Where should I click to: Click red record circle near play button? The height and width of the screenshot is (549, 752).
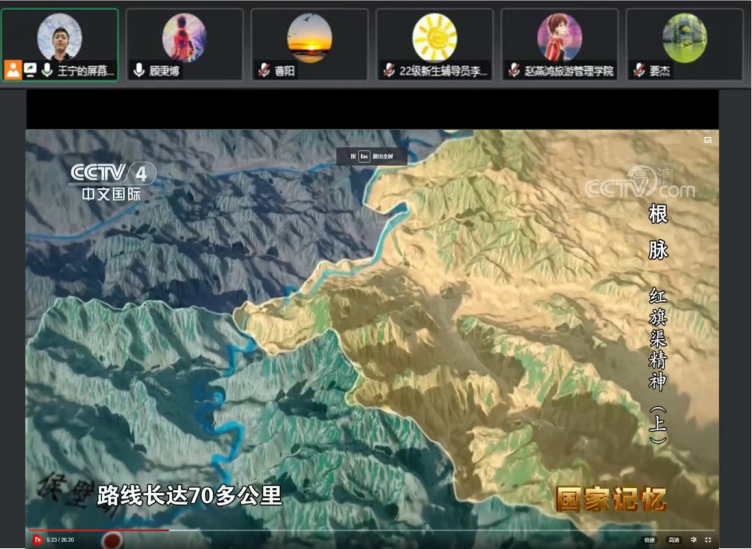(x=113, y=540)
